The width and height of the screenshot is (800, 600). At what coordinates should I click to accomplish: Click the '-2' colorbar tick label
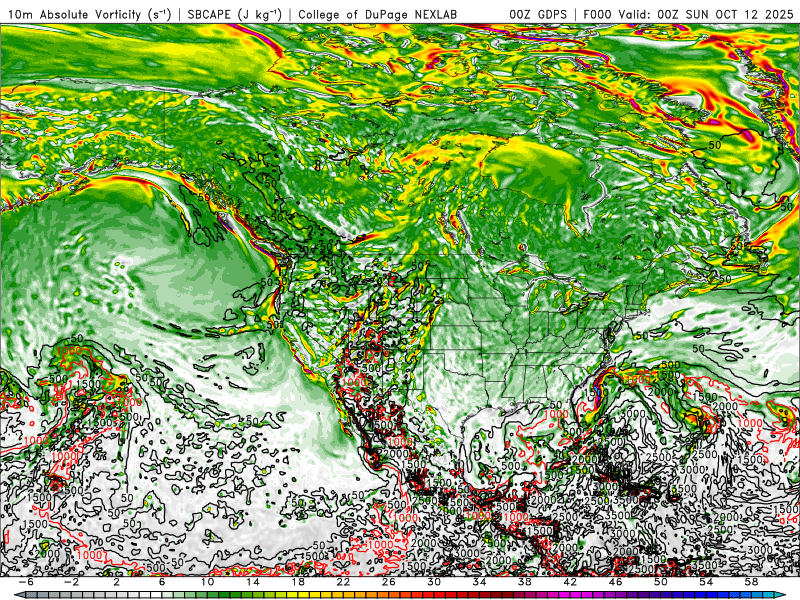tap(71, 582)
